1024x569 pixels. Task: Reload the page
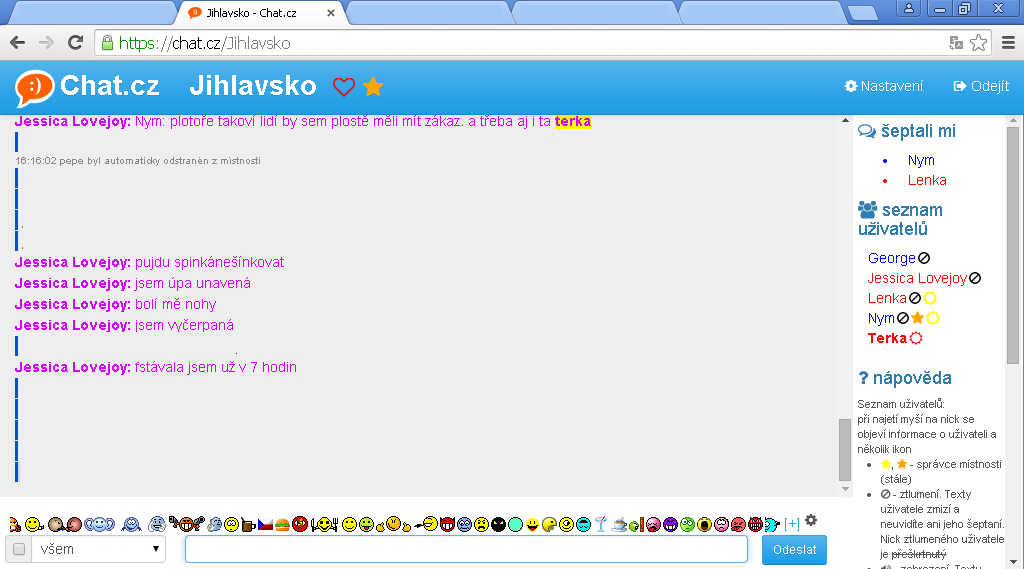click(x=76, y=43)
